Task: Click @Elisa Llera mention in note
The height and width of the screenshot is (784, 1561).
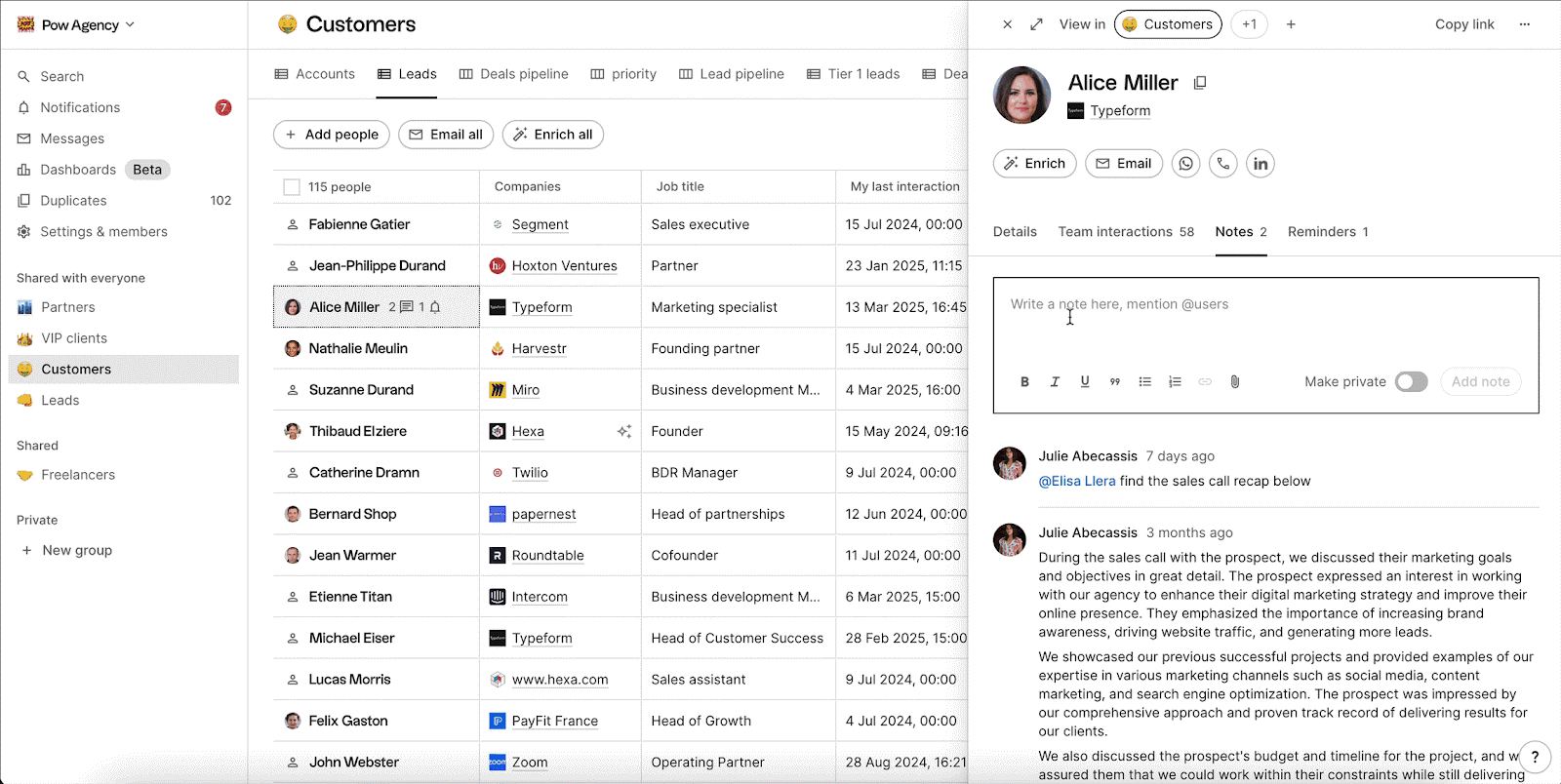Action: [1077, 482]
